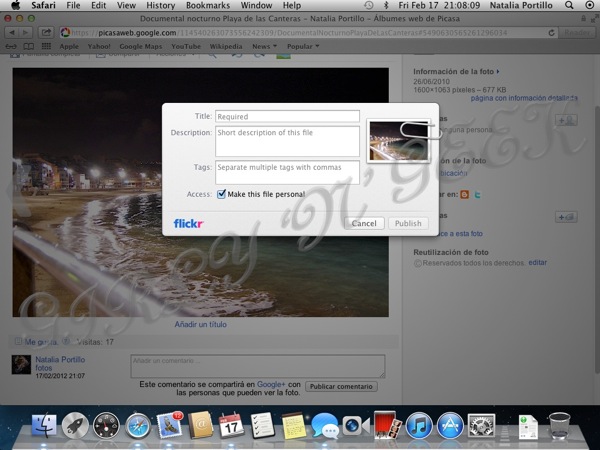Open the Natalia Portillo fotos link
Image resolution: width=600 pixels, height=450 pixels.
coord(60,364)
